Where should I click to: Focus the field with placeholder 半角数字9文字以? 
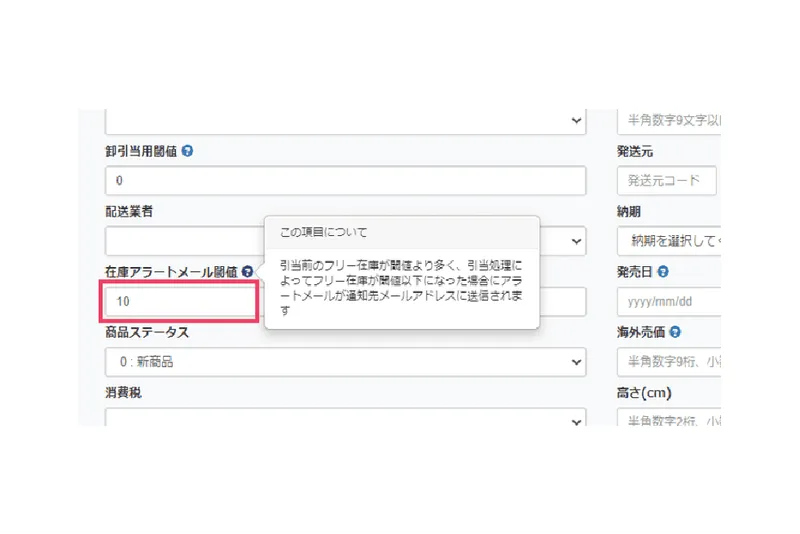click(669, 121)
